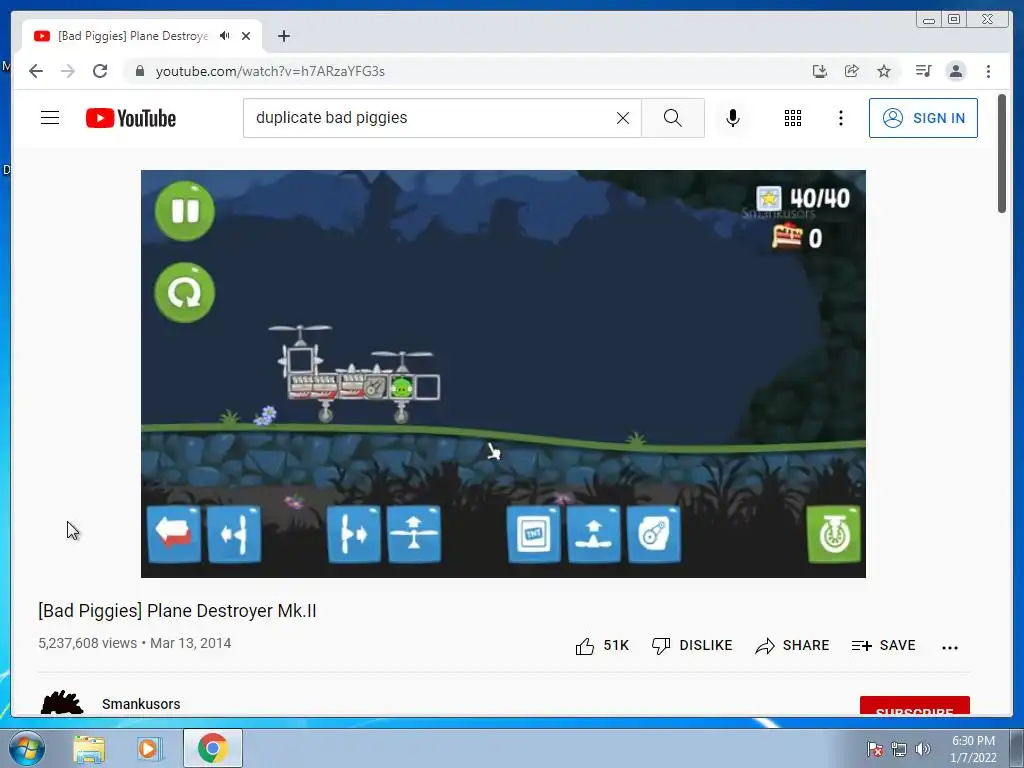Click the engine button in game controls

tap(654, 534)
